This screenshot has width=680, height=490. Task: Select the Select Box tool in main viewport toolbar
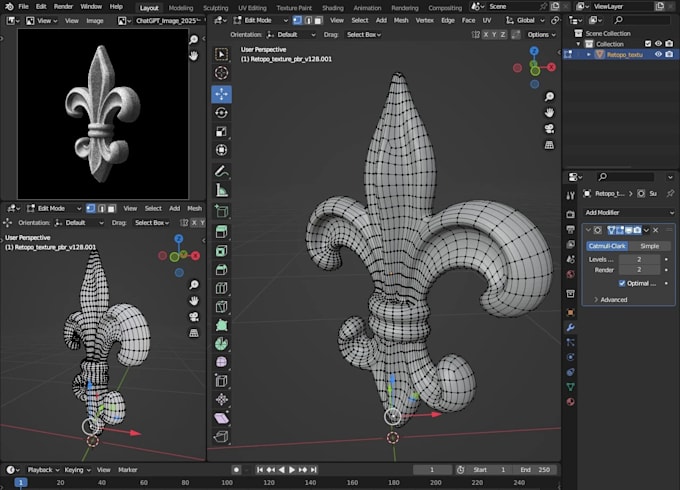(221, 54)
